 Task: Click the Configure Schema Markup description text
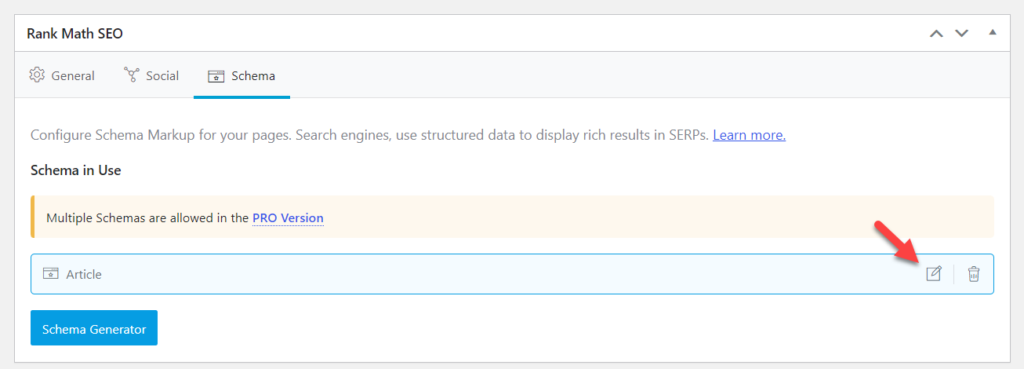click(370, 136)
